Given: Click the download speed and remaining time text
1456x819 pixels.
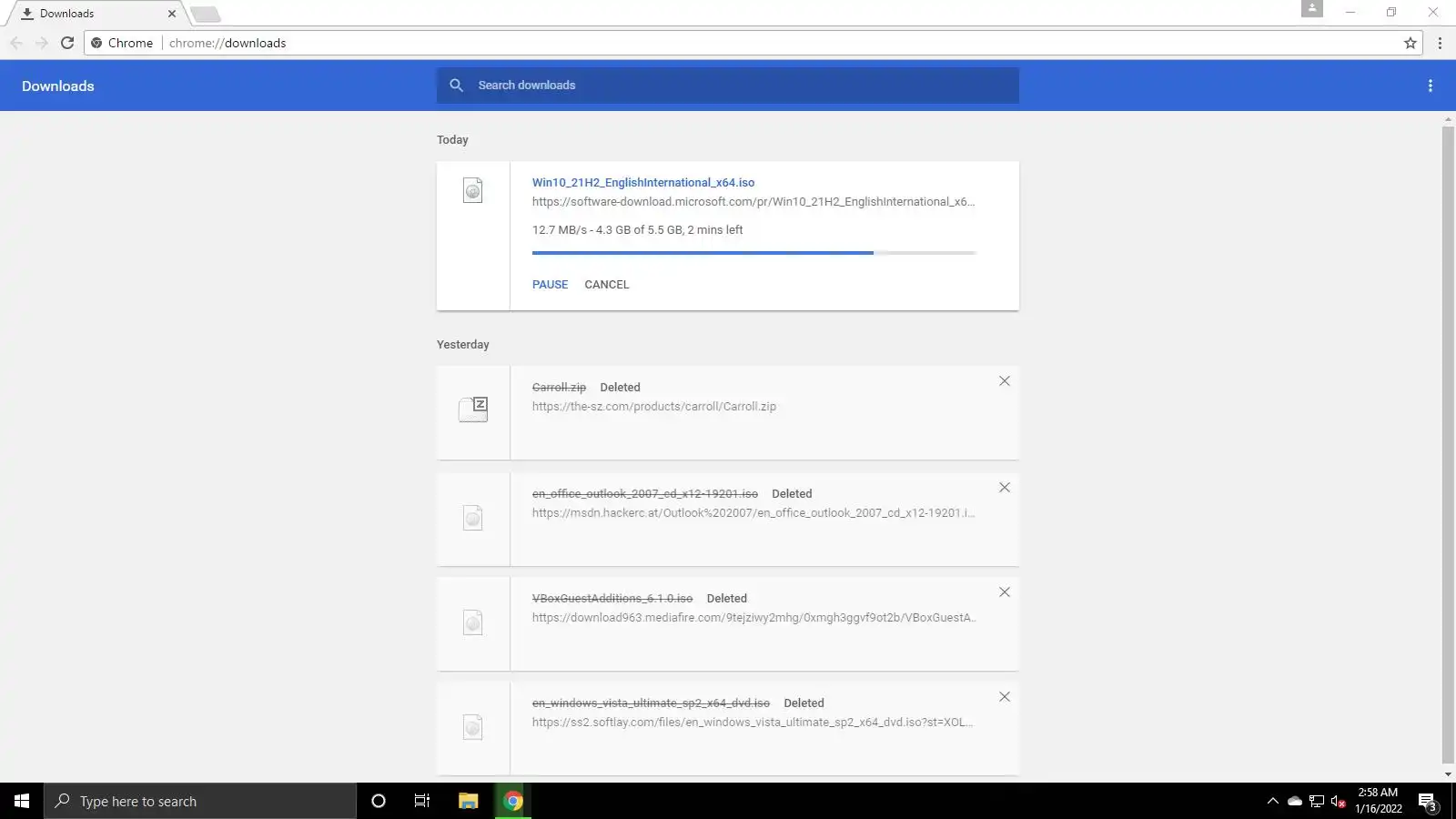Looking at the screenshot, I should click(x=638, y=230).
